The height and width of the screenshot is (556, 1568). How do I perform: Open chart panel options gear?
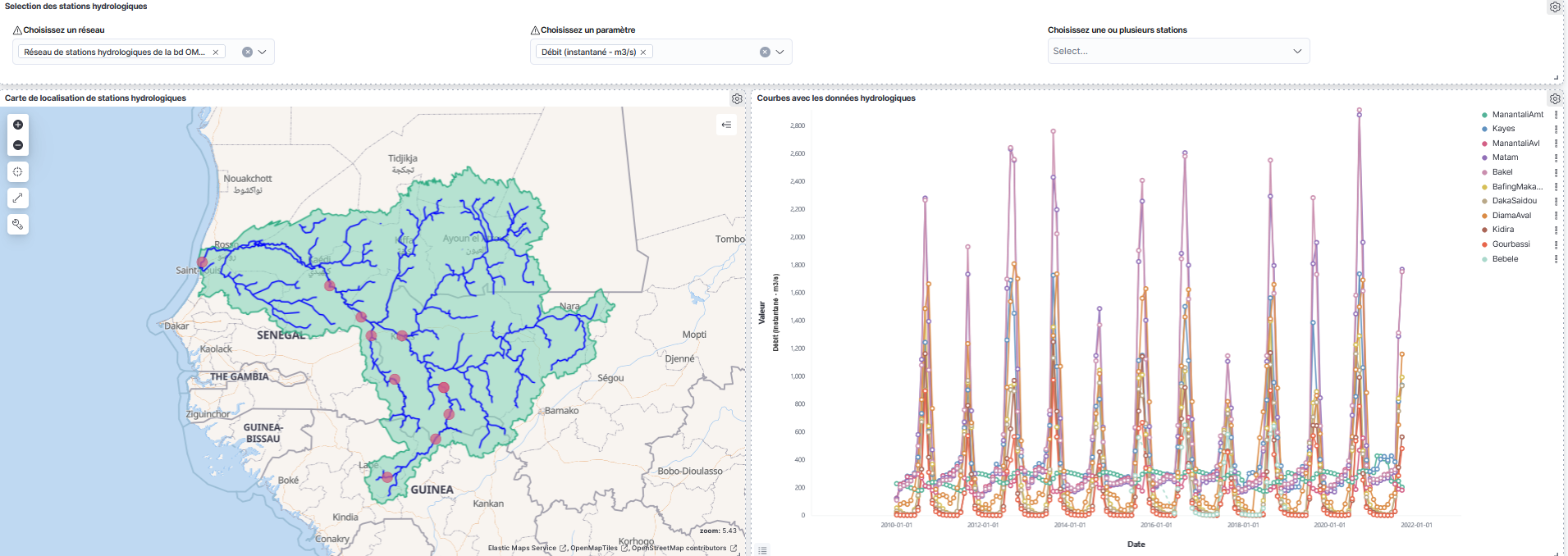click(1554, 98)
